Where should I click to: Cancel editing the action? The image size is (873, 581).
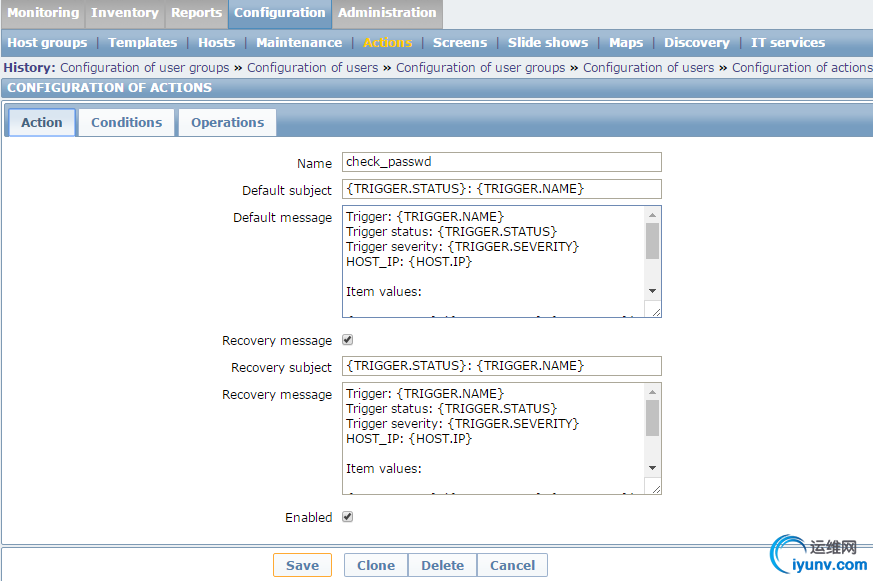[512, 565]
